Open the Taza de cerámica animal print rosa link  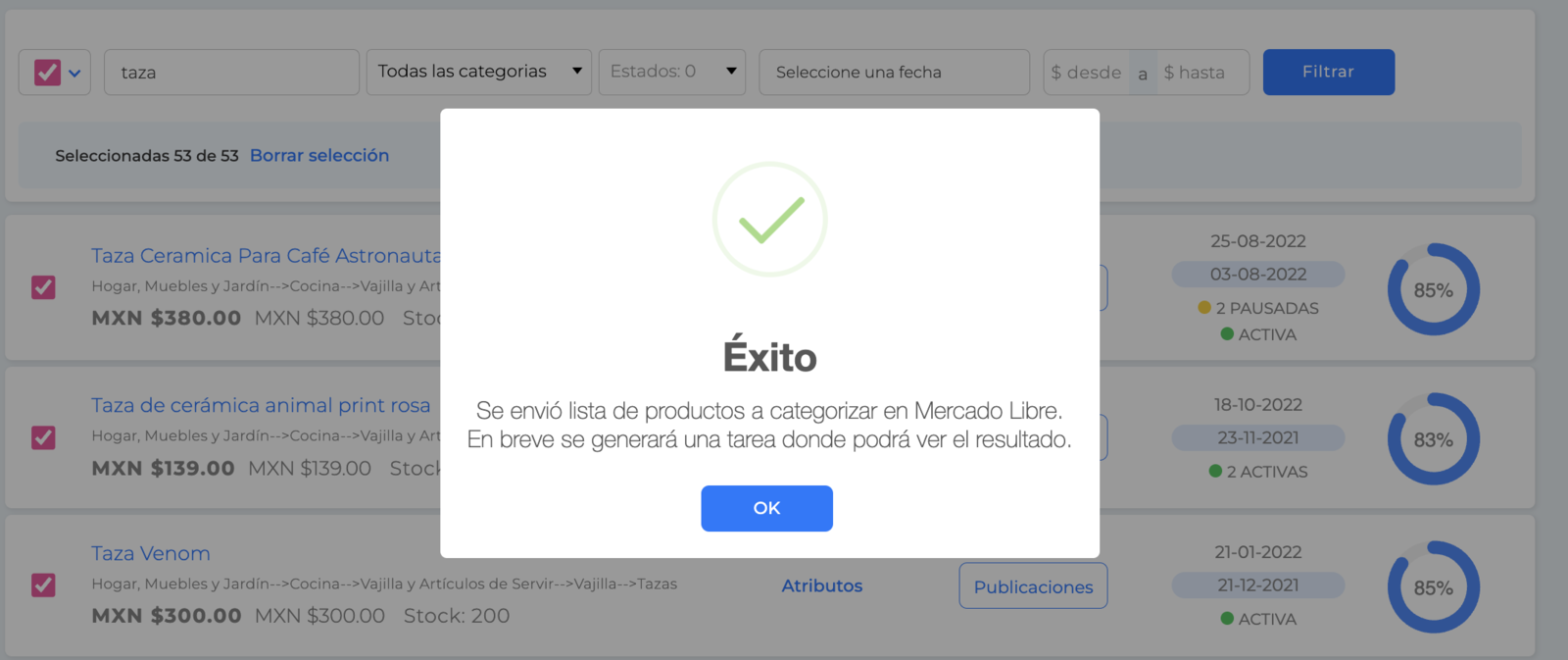point(261,405)
